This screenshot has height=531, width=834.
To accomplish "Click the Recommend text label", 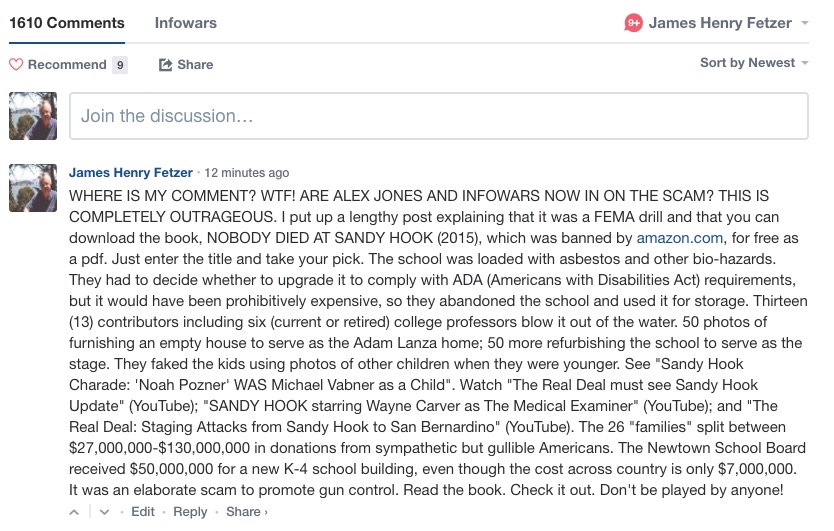I will point(67,65).
